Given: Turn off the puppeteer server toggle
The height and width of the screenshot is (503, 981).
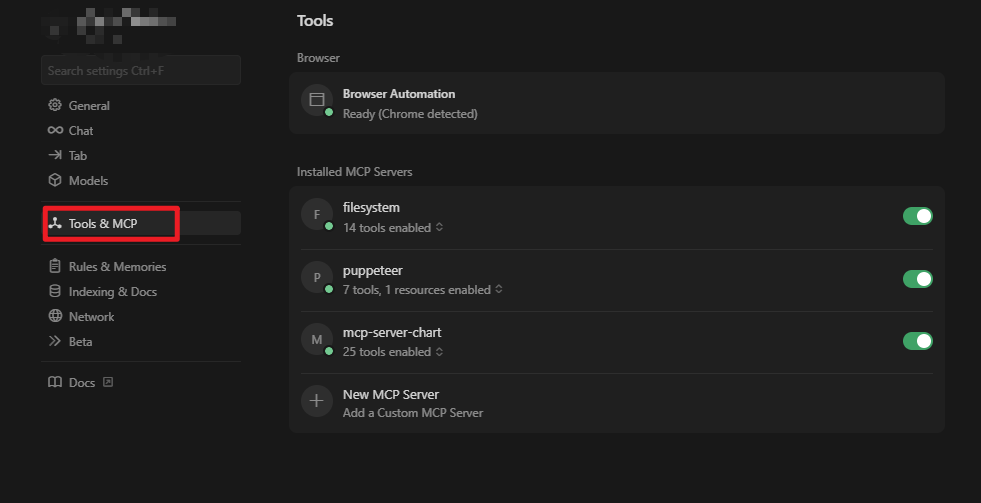Looking at the screenshot, I should pos(917,279).
